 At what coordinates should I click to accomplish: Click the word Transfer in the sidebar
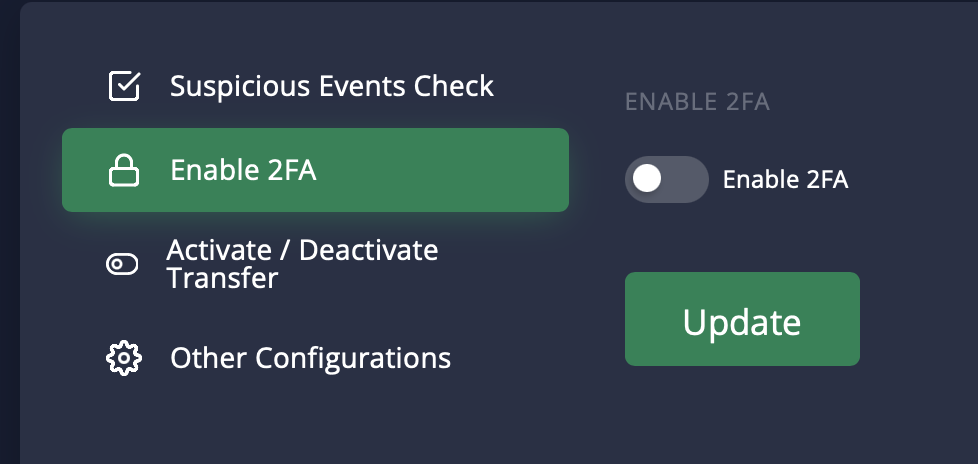click(222, 279)
